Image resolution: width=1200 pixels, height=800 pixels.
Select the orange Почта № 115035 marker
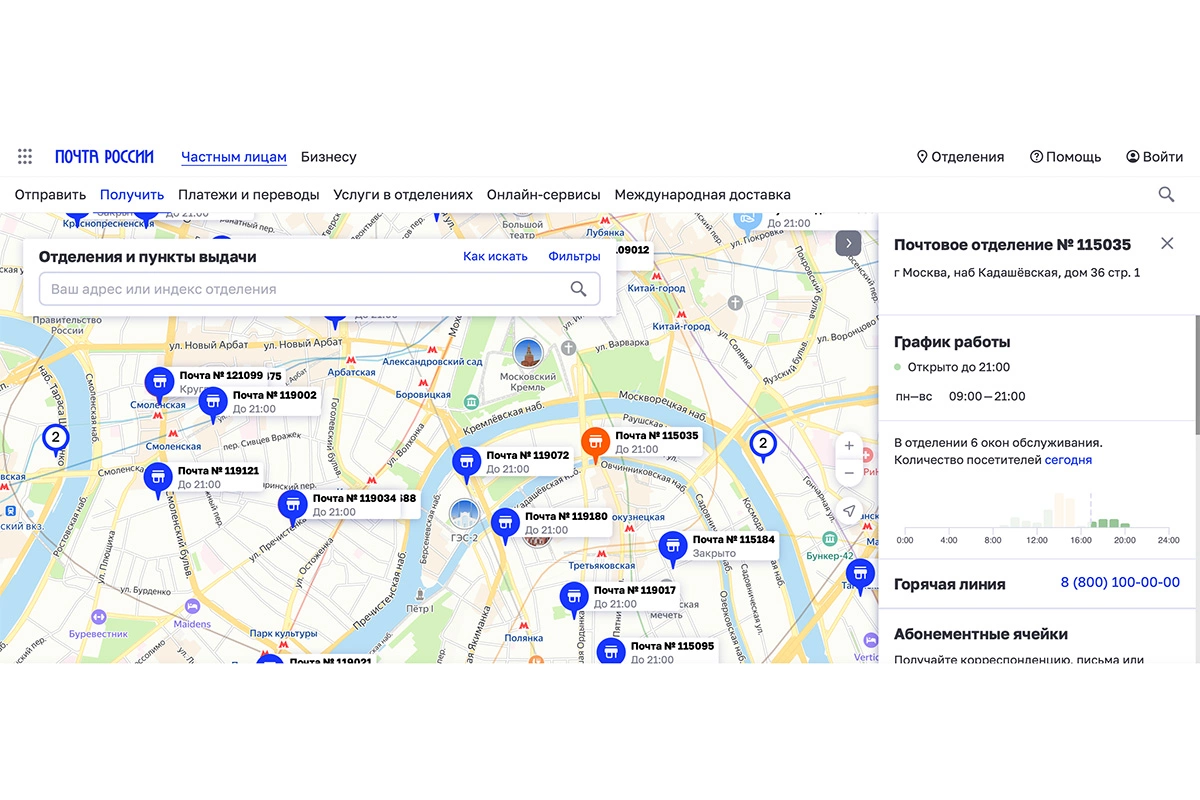(x=595, y=443)
